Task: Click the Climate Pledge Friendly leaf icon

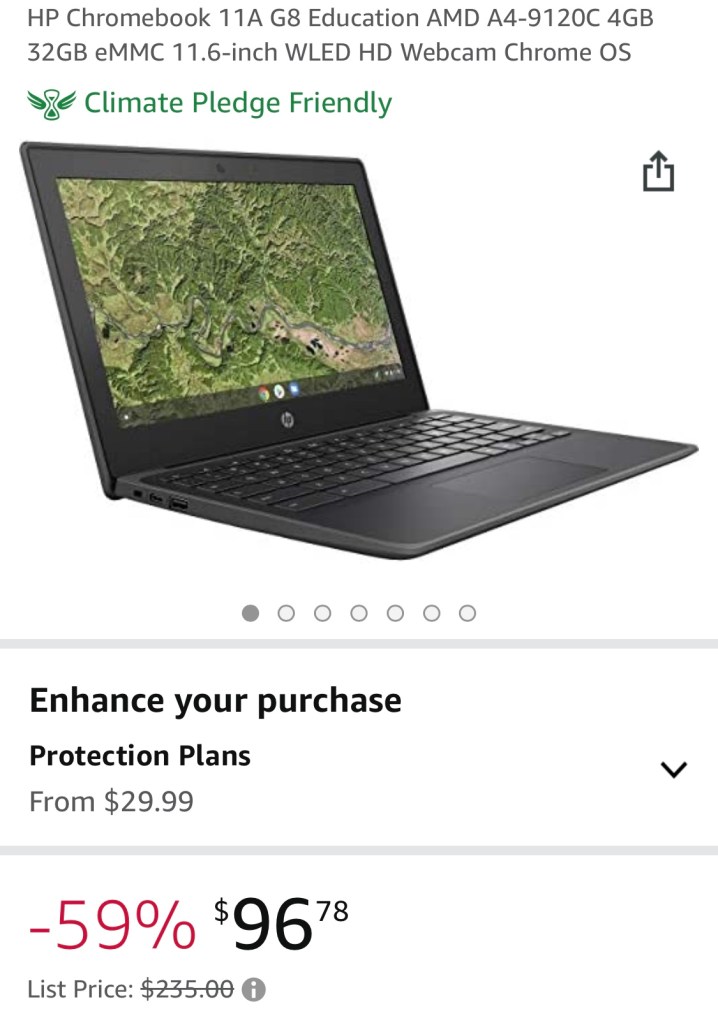Action: [x=51, y=104]
